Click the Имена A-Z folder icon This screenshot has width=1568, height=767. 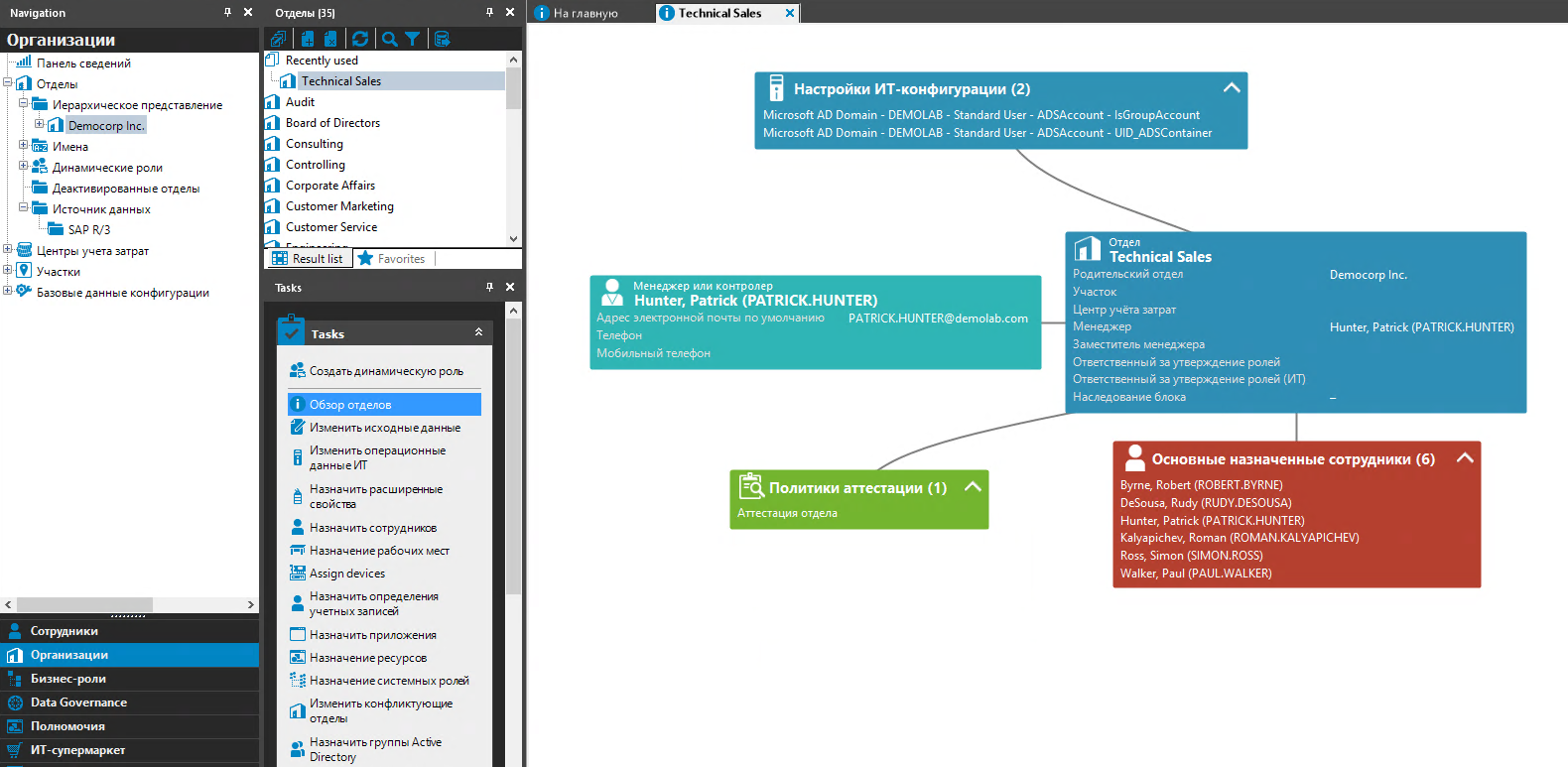click(40, 146)
